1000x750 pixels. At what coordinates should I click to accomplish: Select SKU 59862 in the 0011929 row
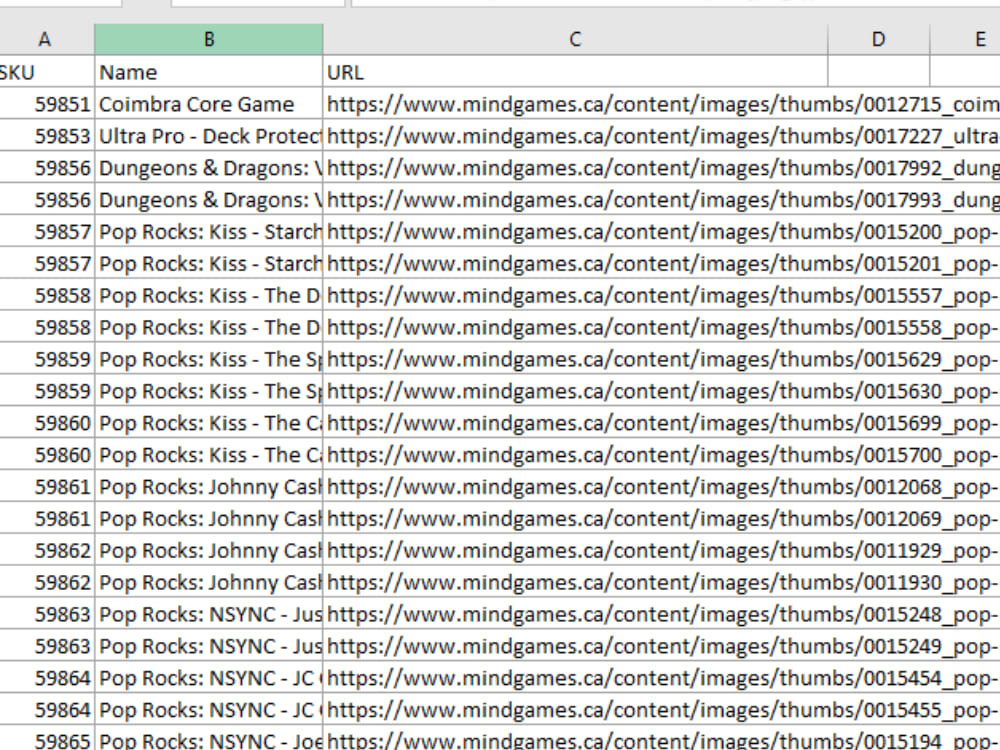tap(46, 550)
